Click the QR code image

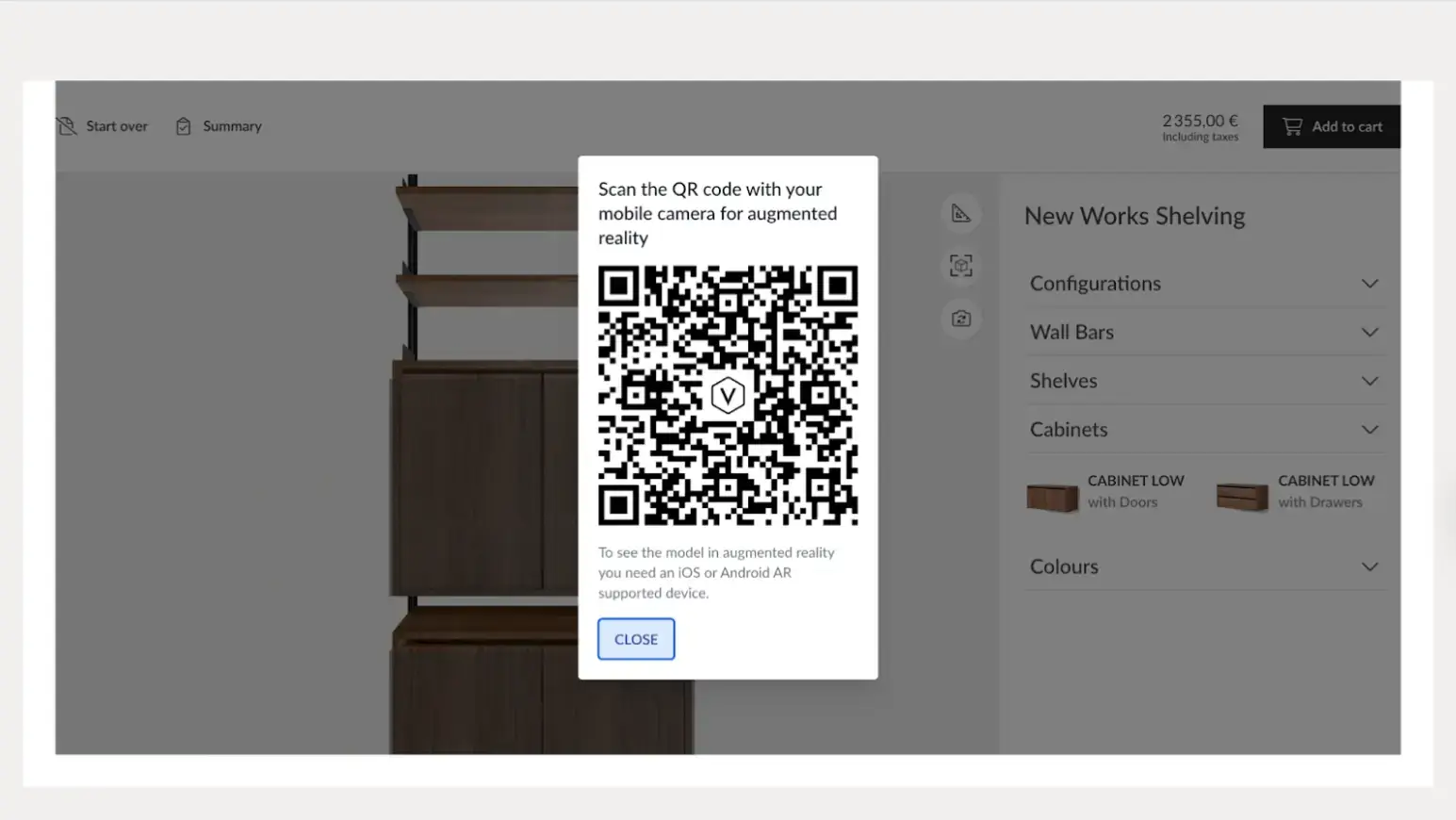pyautogui.click(x=728, y=396)
